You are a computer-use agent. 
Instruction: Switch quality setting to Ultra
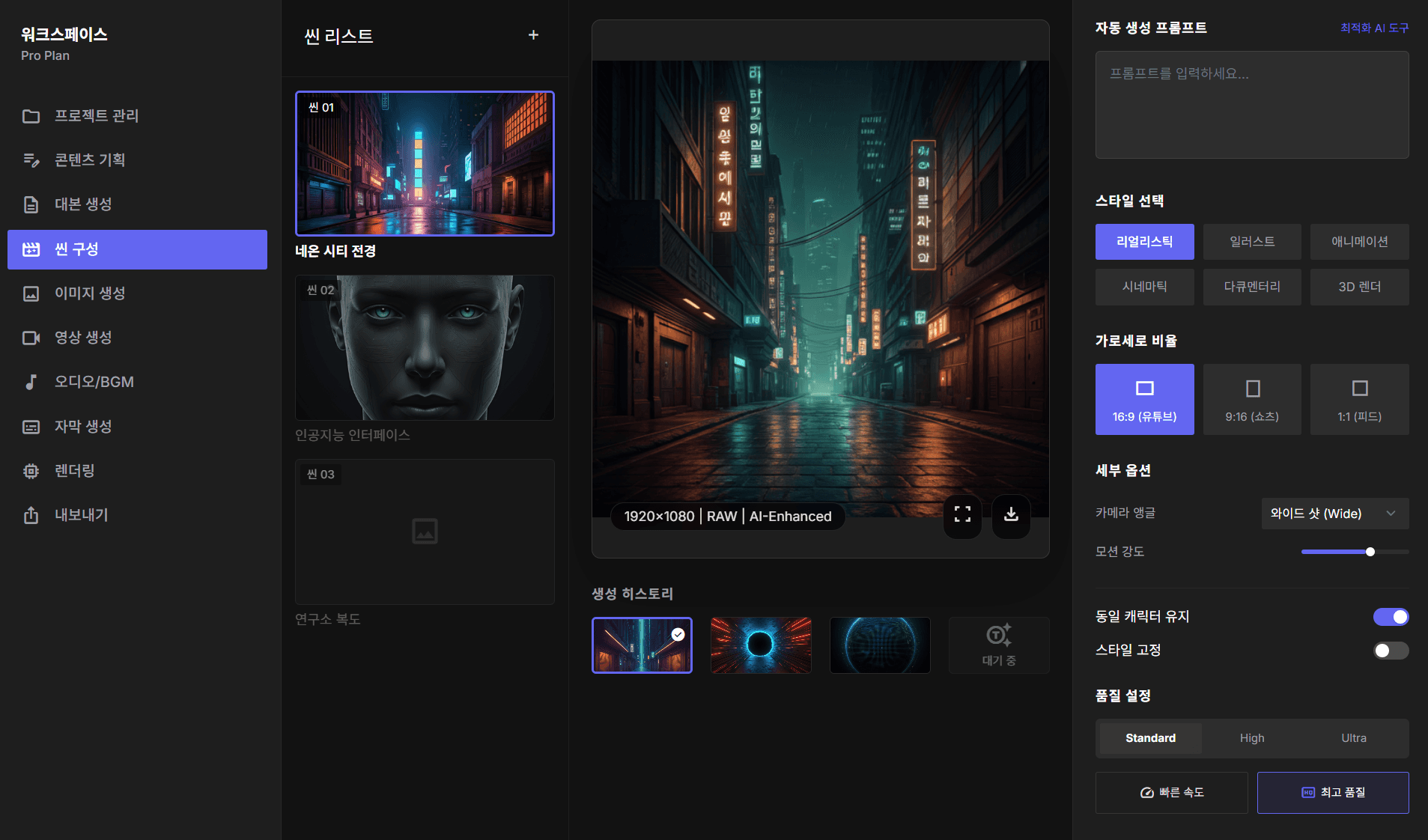pos(1354,738)
